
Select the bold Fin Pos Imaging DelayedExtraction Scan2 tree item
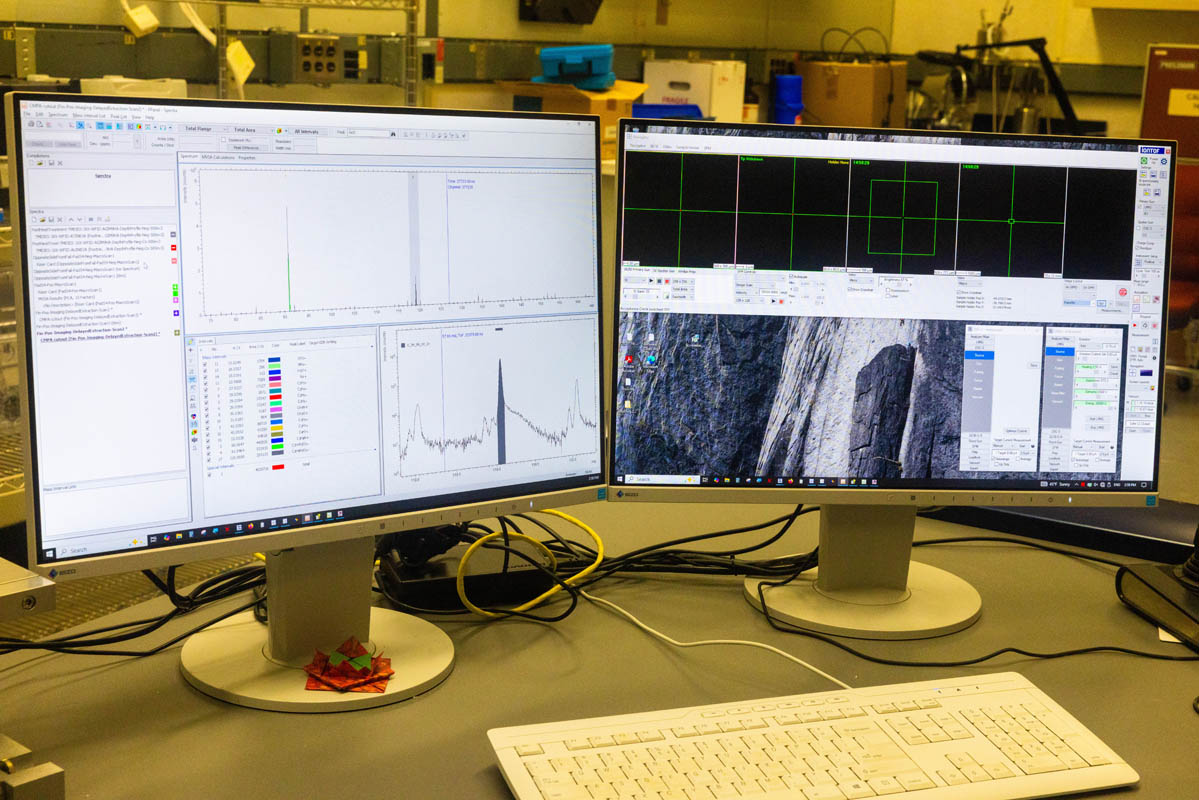tap(82, 332)
